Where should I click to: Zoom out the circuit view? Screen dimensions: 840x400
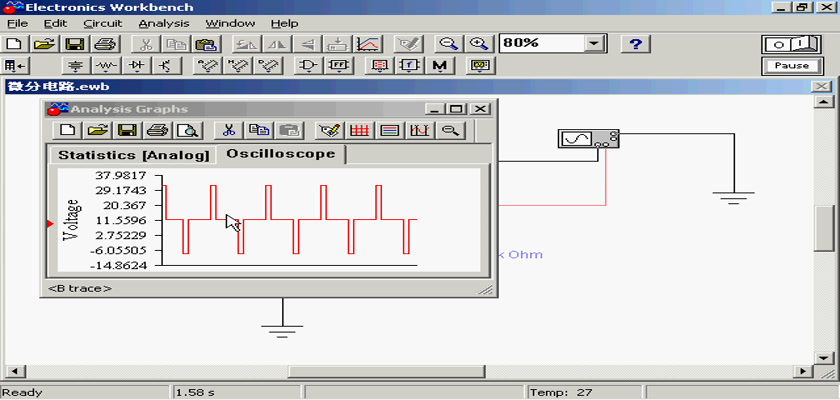pos(448,44)
